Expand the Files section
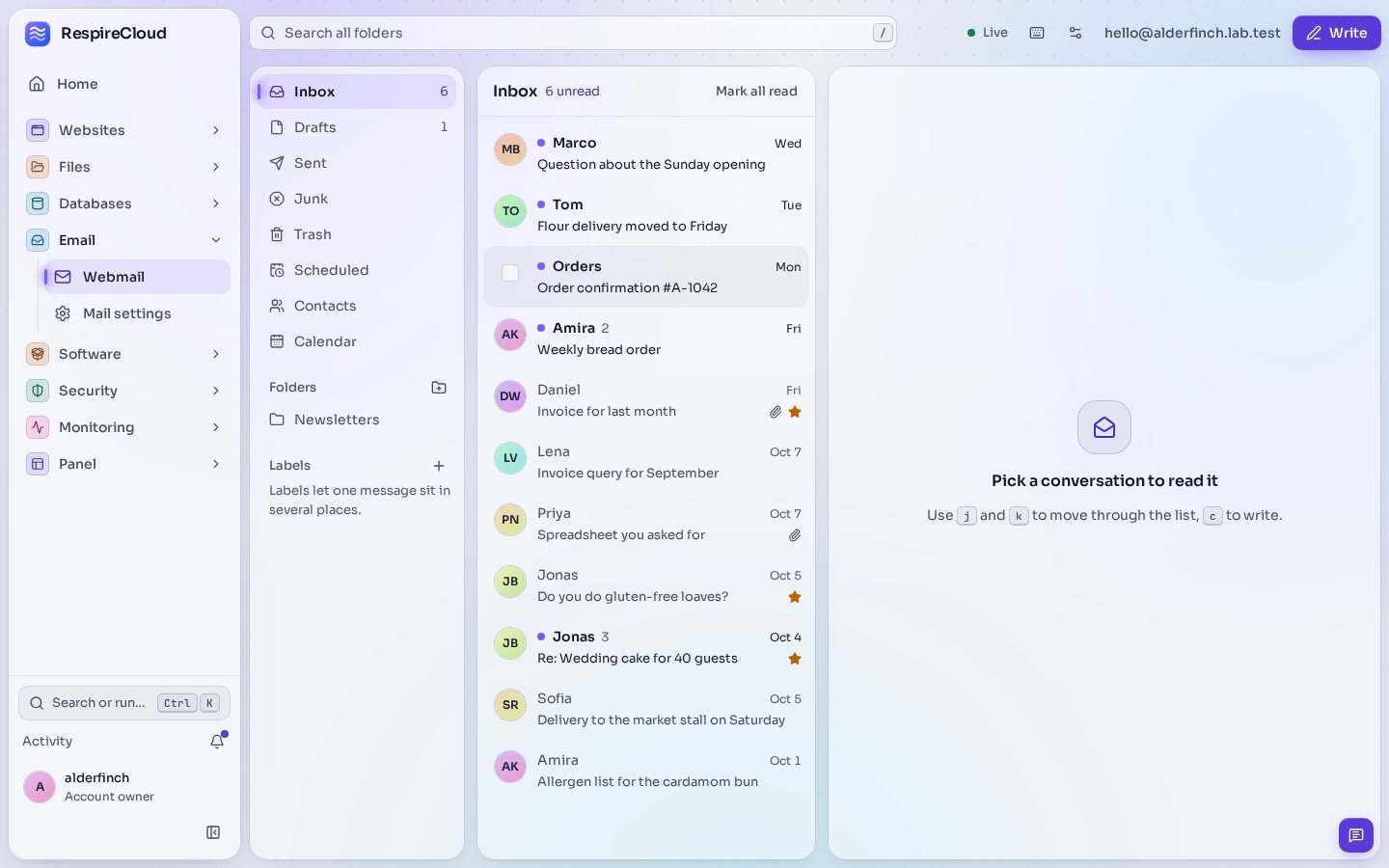The image size is (1389, 868). click(124, 167)
